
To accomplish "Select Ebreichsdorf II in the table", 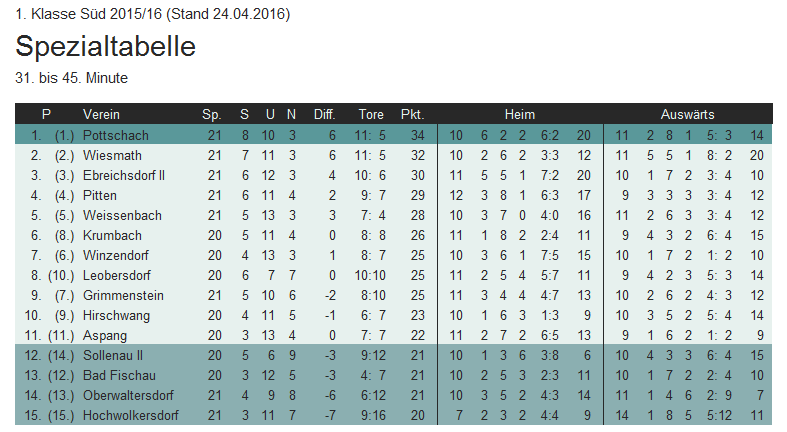I will click(x=123, y=175).
